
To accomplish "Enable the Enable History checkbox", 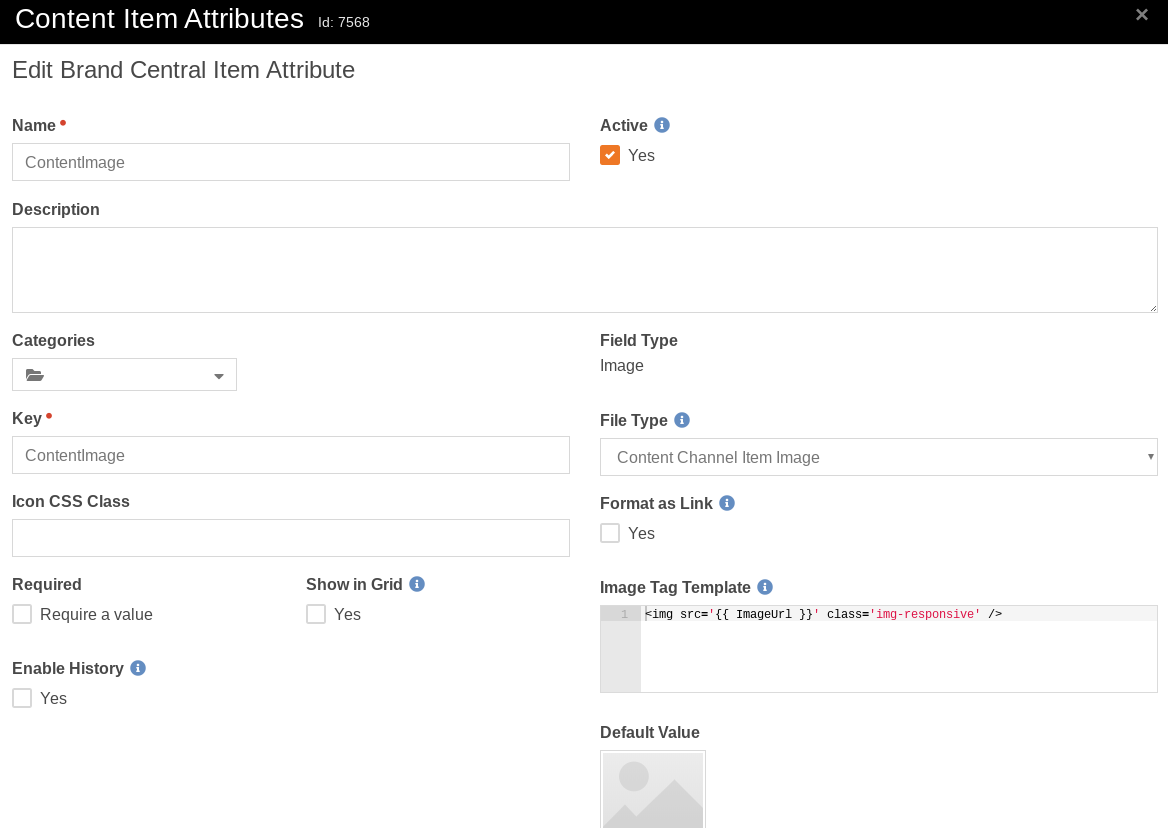I will (x=22, y=698).
